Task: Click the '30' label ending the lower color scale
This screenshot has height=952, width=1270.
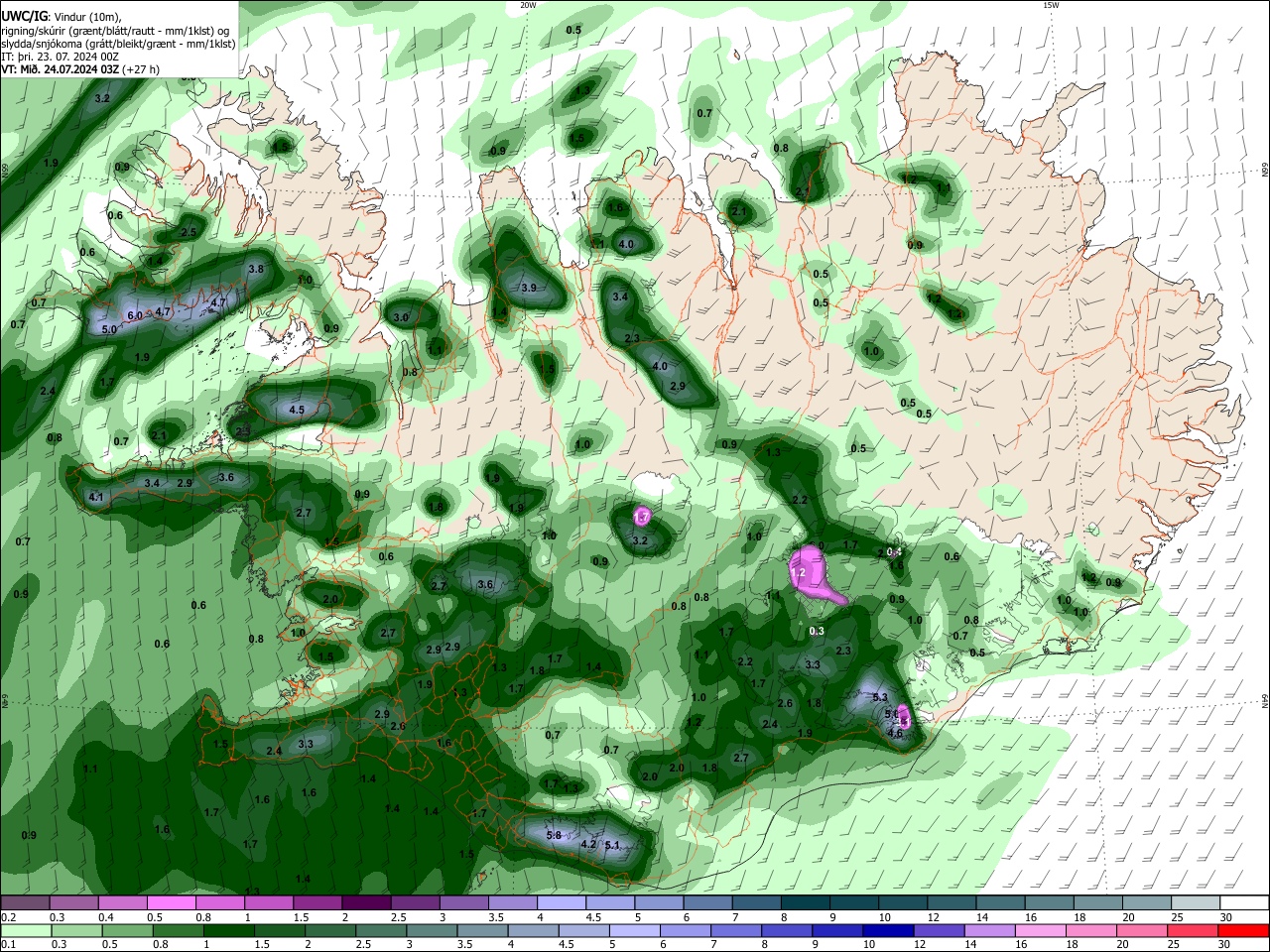Action: click(1224, 944)
